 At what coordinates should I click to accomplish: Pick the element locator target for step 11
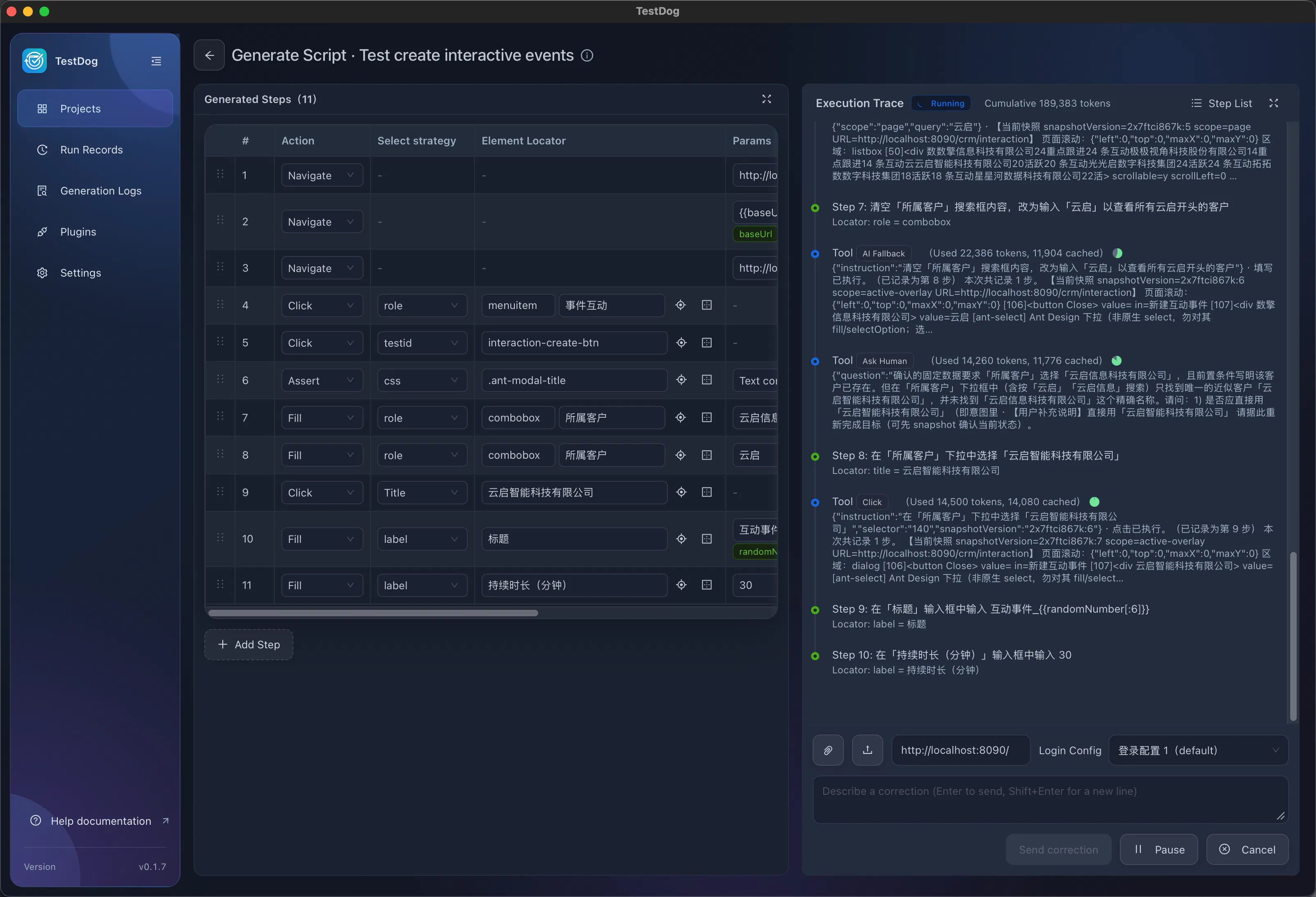(681, 585)
